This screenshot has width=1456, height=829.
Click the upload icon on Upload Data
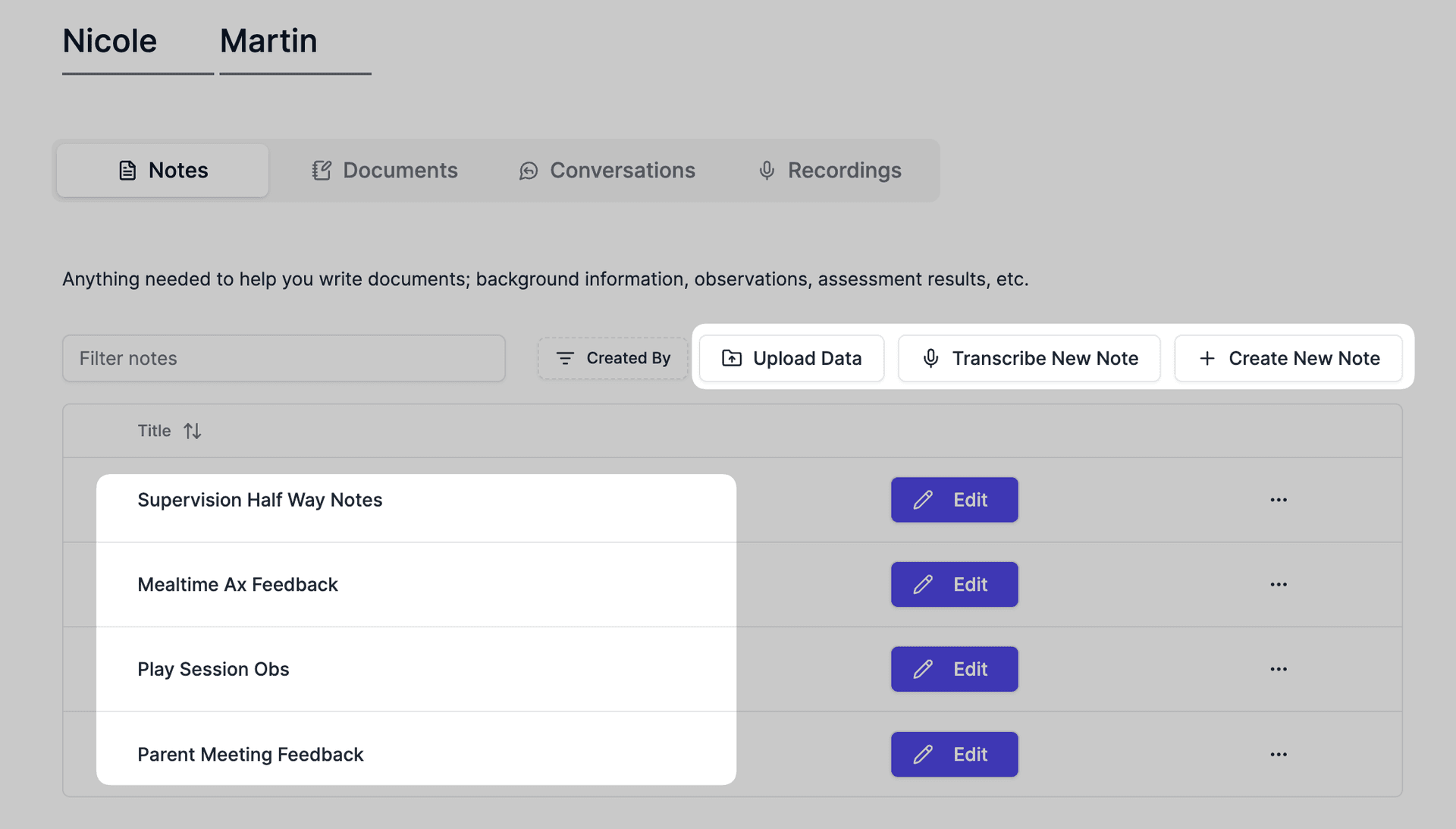click(x=731, y=357)
